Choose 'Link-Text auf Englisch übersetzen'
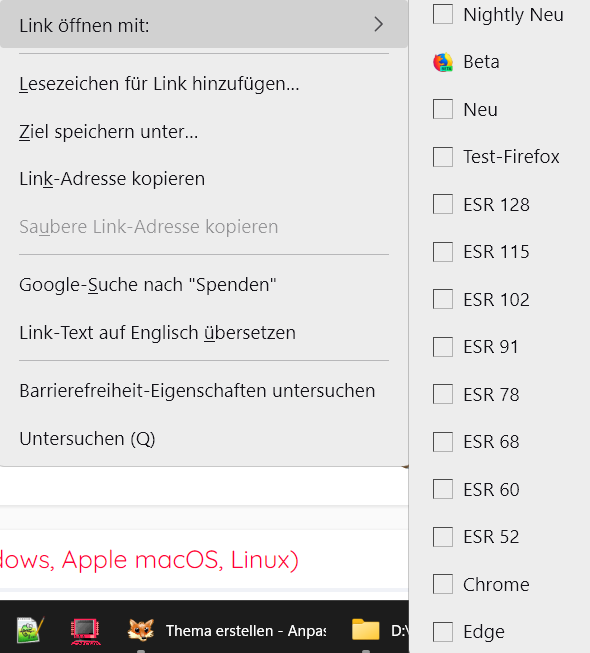The height and width of the screenshot is (653, 590). point(157,333)
